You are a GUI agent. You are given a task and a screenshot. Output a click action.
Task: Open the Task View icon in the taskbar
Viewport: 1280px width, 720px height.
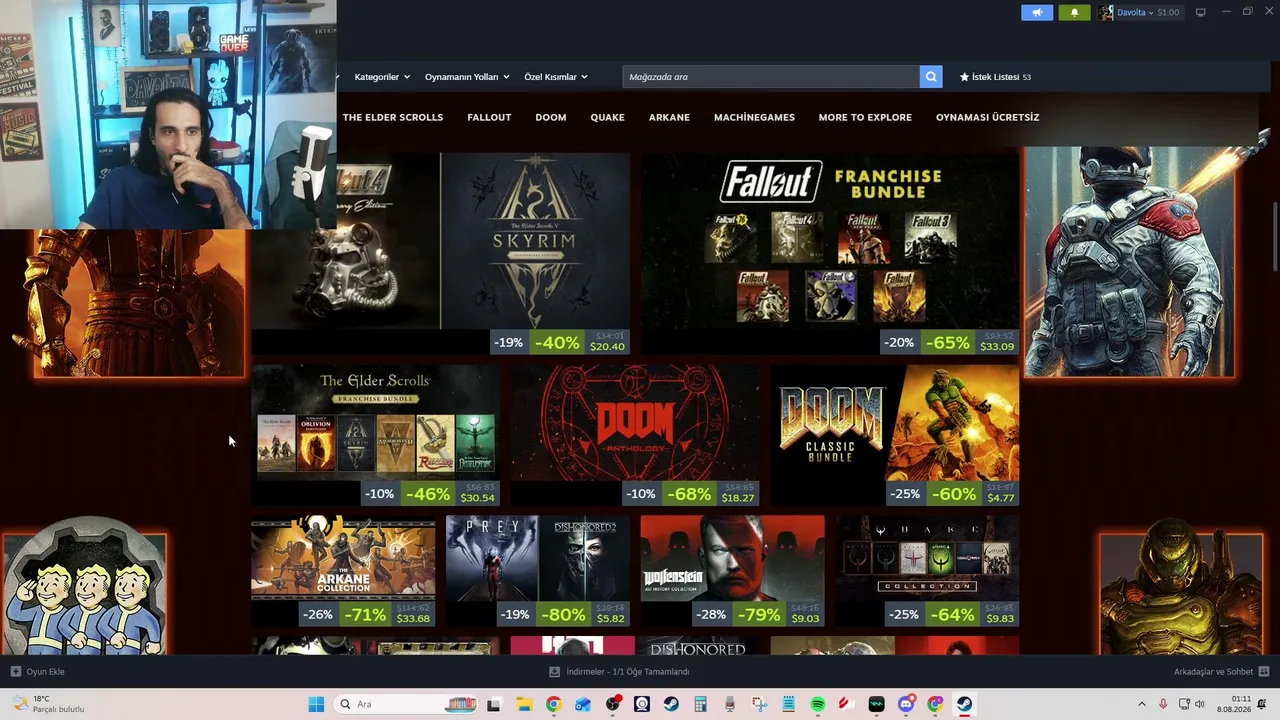point(493,704)
